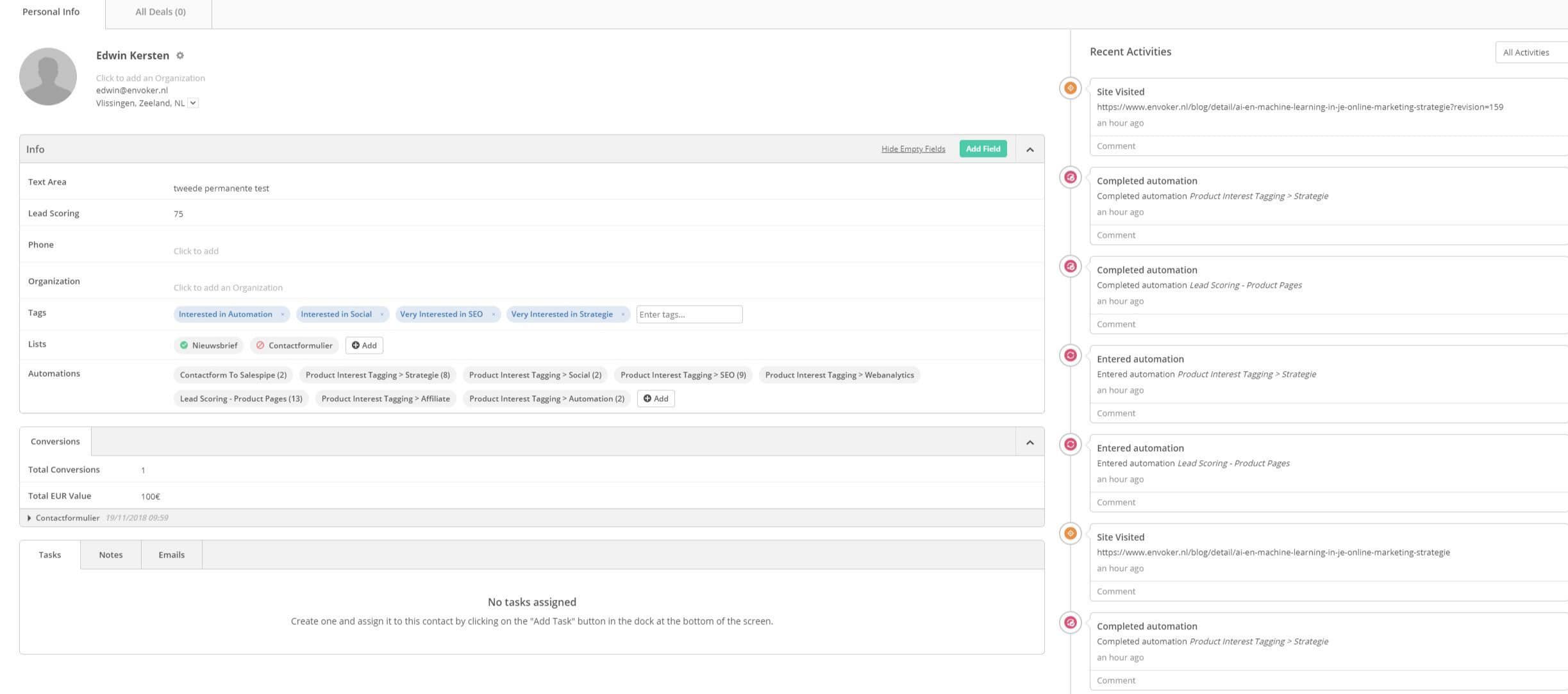Remove the Interested in Automation tag
The width and height of the screenshot is (1568, 694).
click(x=282, y=315)
